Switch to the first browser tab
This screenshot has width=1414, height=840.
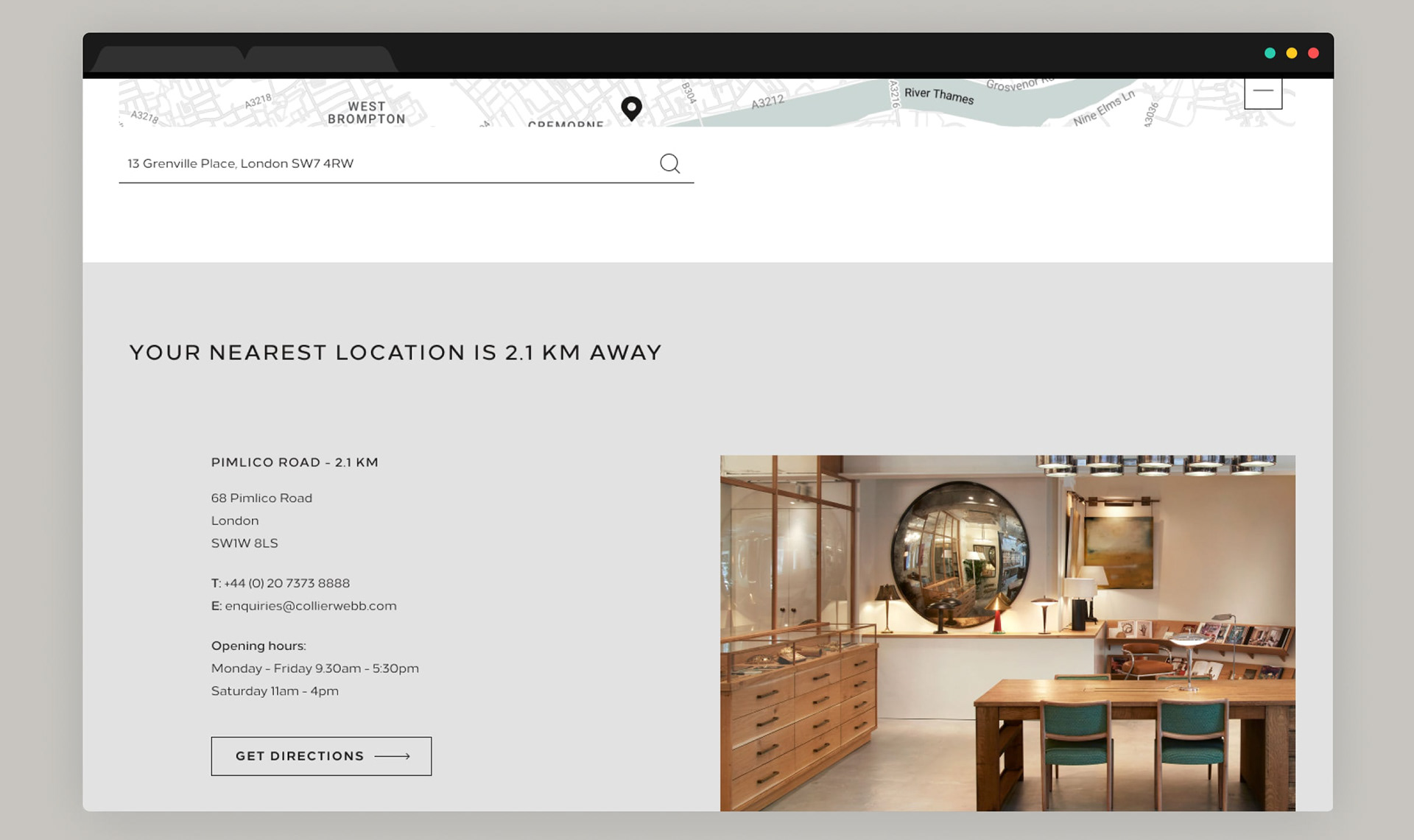point(169,60)
